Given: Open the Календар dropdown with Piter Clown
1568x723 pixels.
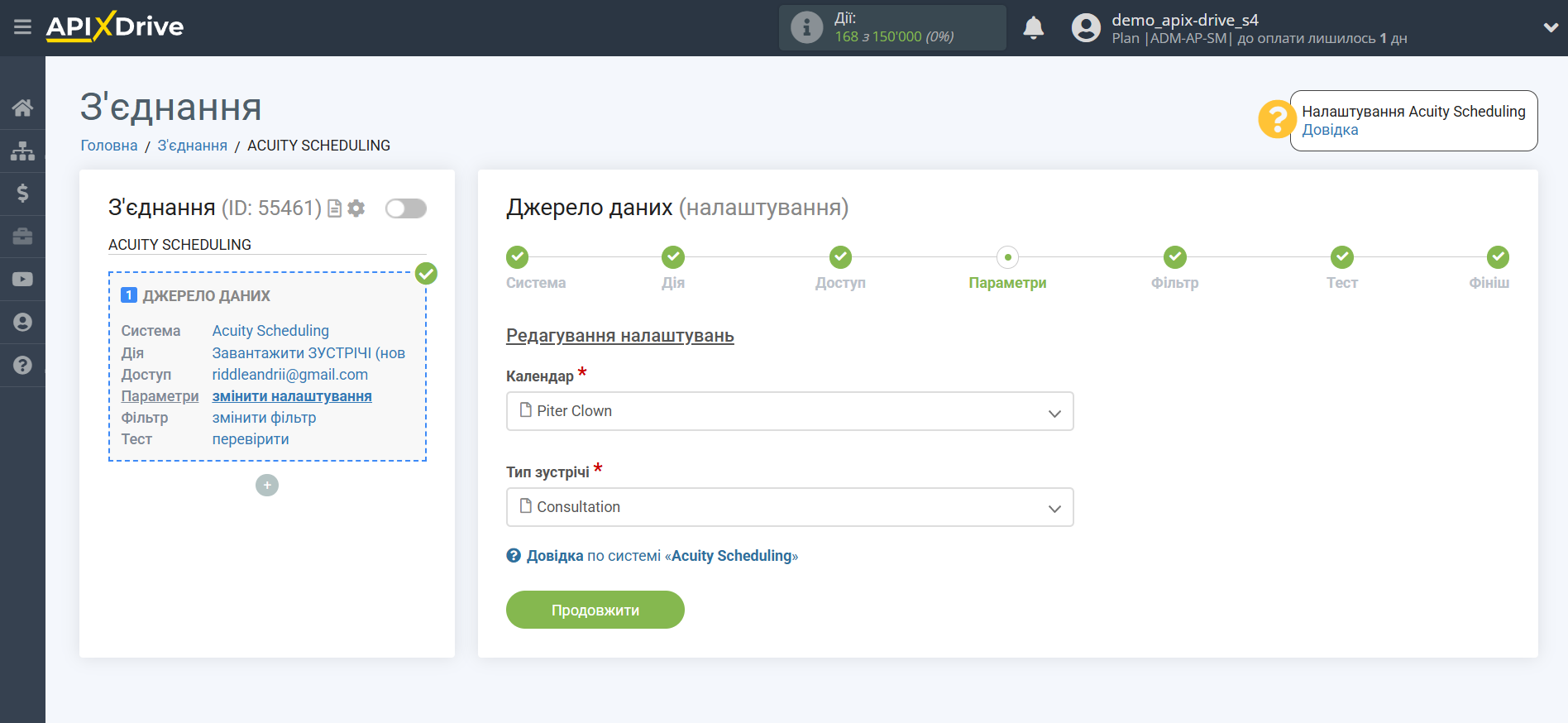Looking at the screenshot, I should 790,411.
